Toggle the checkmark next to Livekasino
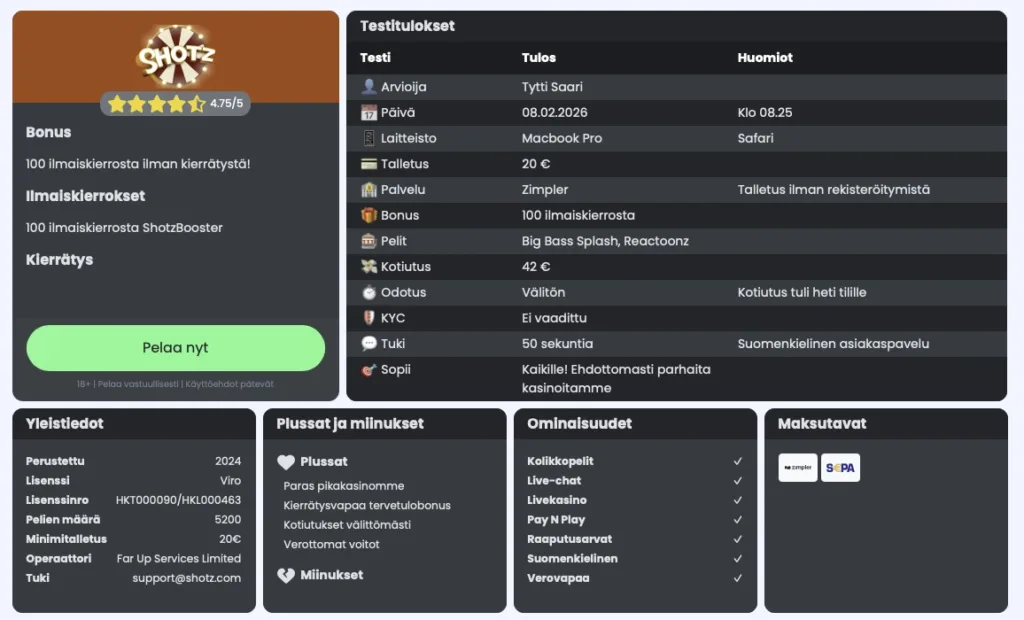Viewport: 1024px width, 620px height. click(737, 500)
